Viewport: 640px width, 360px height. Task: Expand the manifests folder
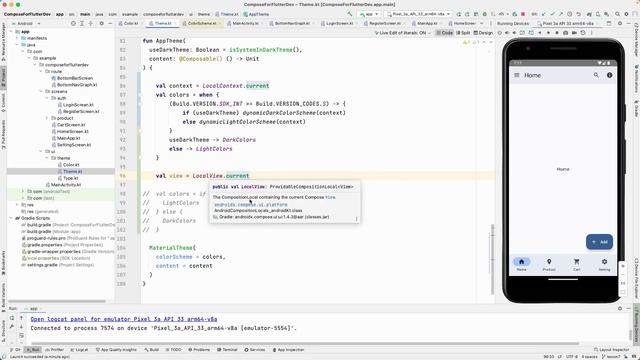pyautogui.click(x=17, y=38)
